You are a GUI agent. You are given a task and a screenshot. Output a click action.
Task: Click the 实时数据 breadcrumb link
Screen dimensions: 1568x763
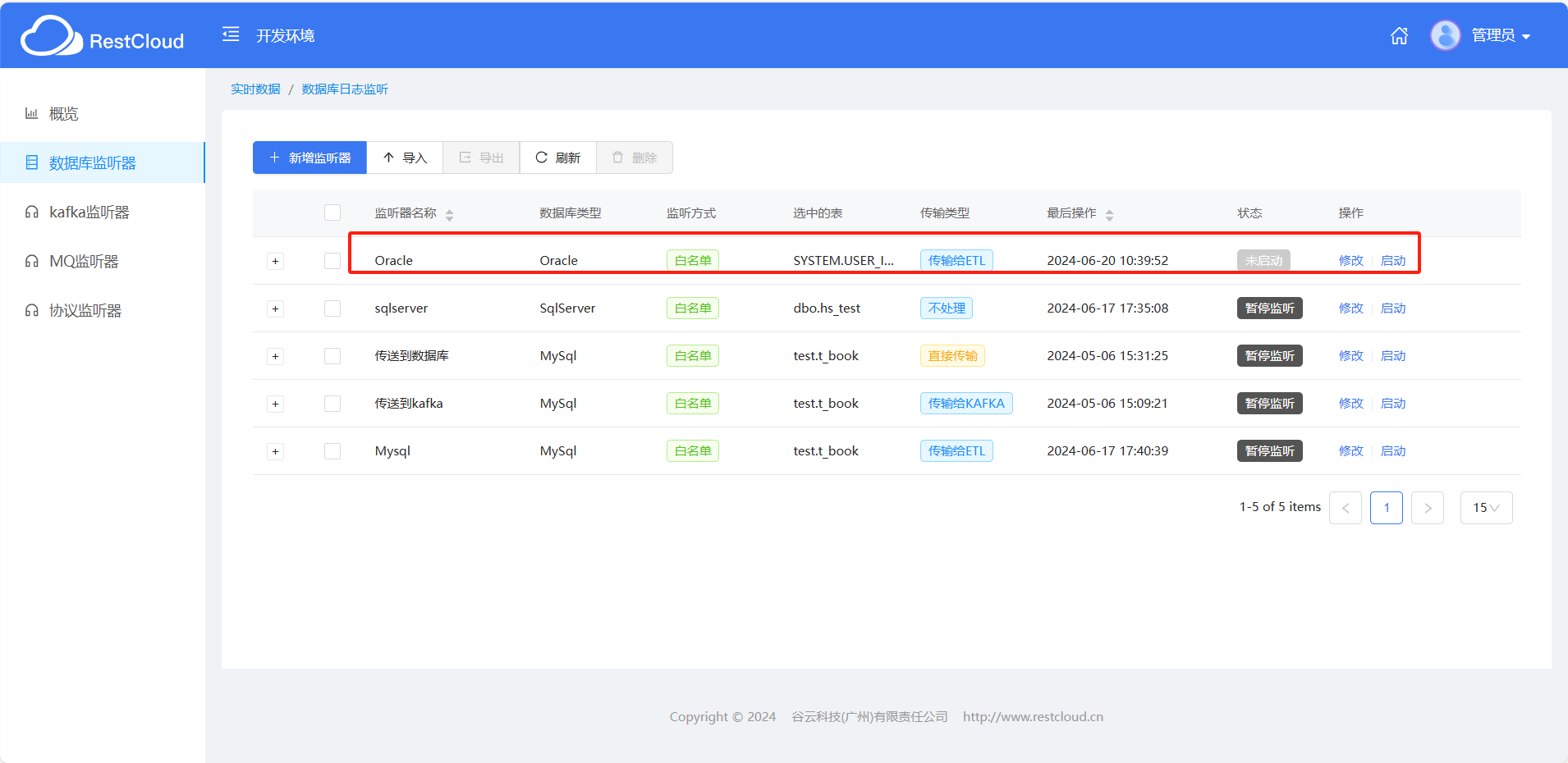(x=255, y=89)
